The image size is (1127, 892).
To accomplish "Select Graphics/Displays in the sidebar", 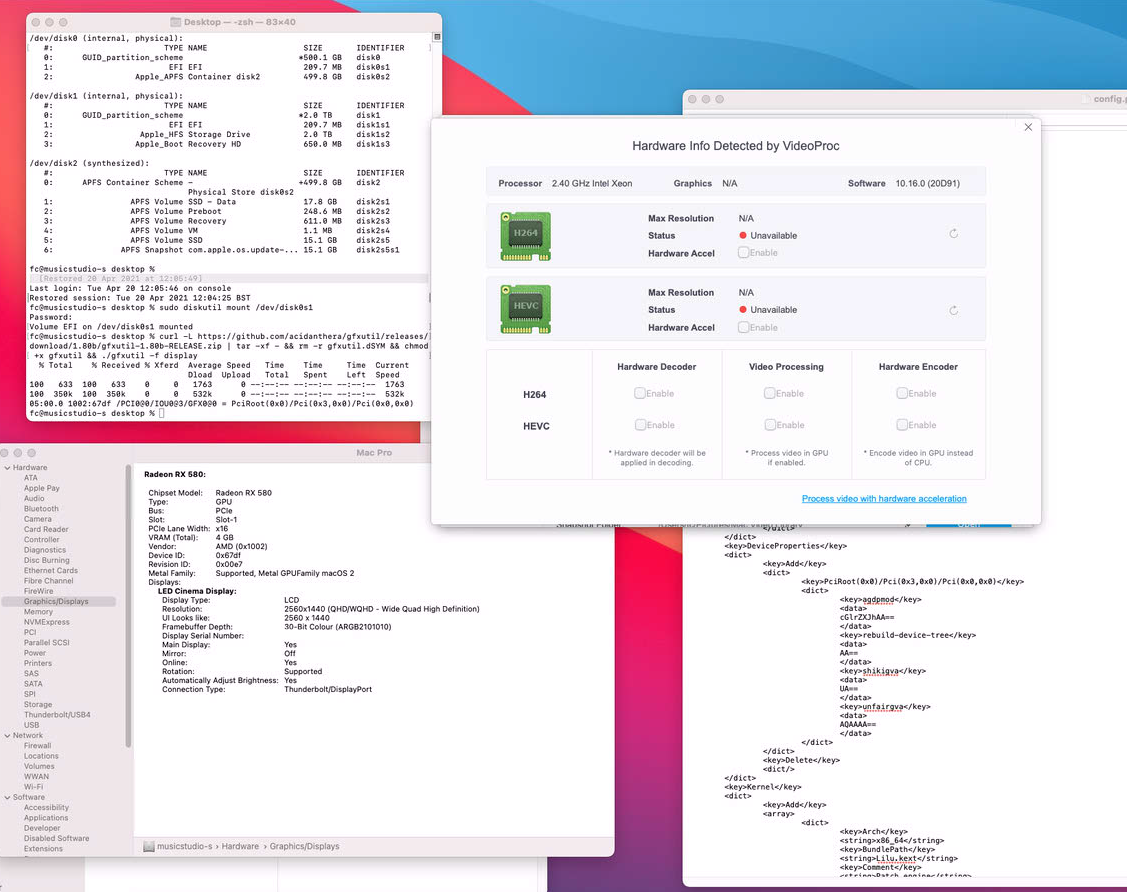I will pos(58,602).
